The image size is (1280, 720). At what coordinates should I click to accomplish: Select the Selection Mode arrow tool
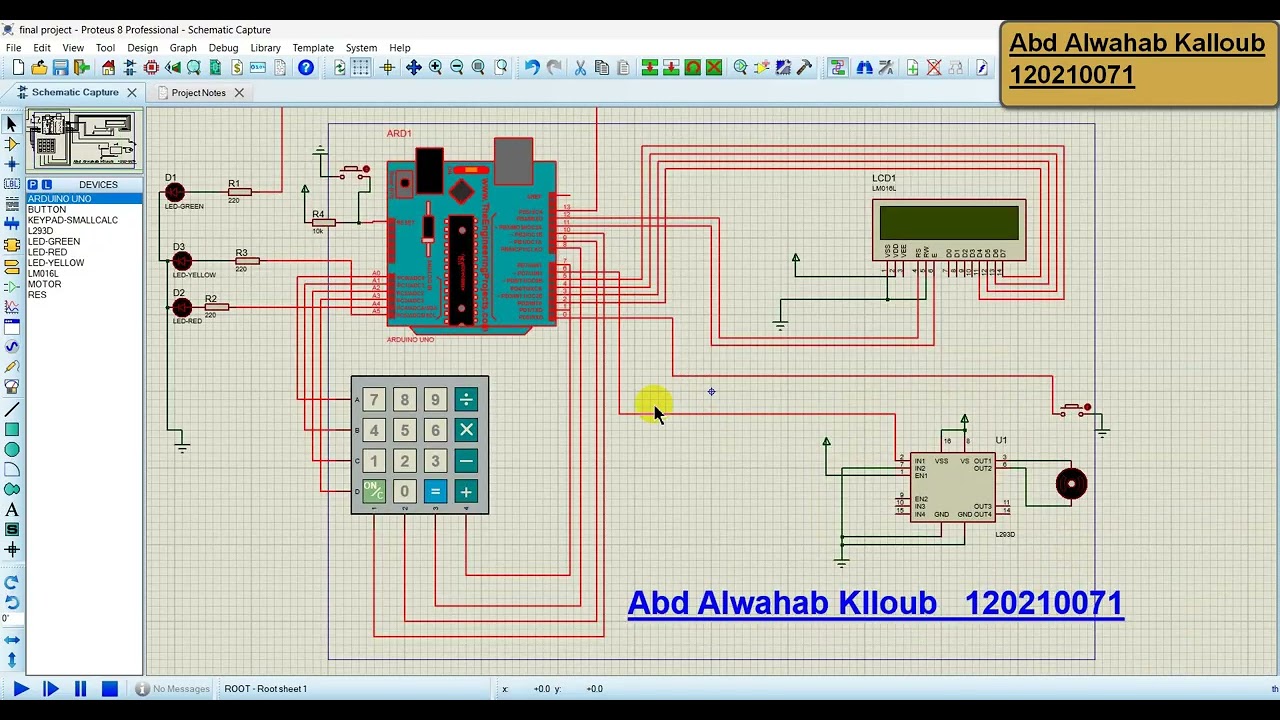(x=12, y=124)
